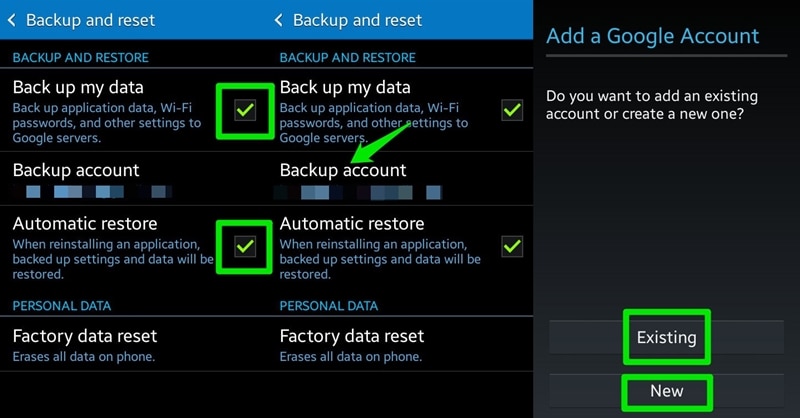800x418 pixels.
Task: Select Factory data reset on the leftmost screen
Action: coord(85,336)
